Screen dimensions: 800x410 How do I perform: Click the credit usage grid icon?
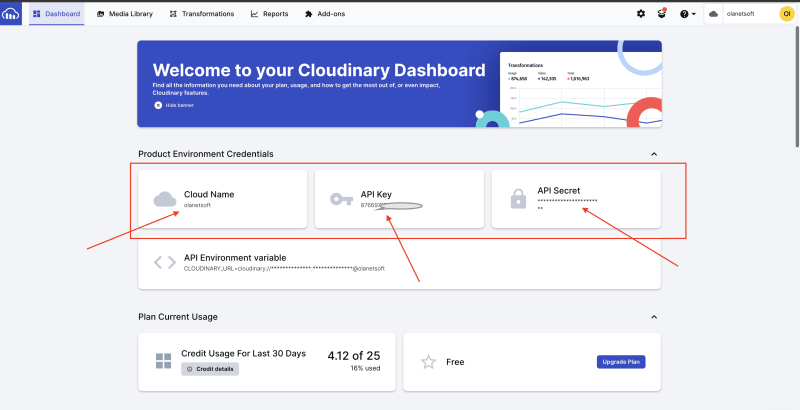tap(163, 361)
